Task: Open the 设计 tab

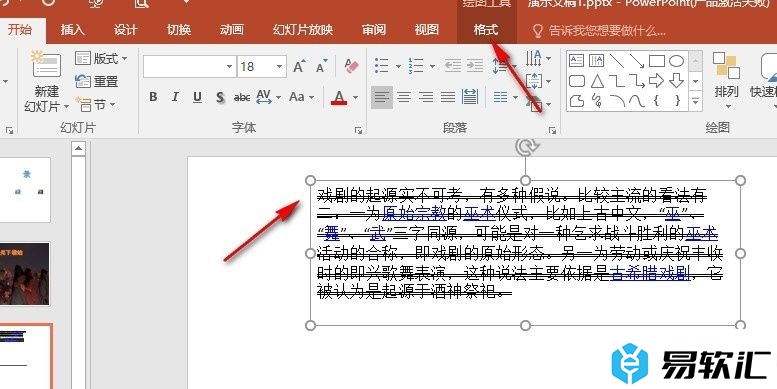Action: tap(125, 30)
